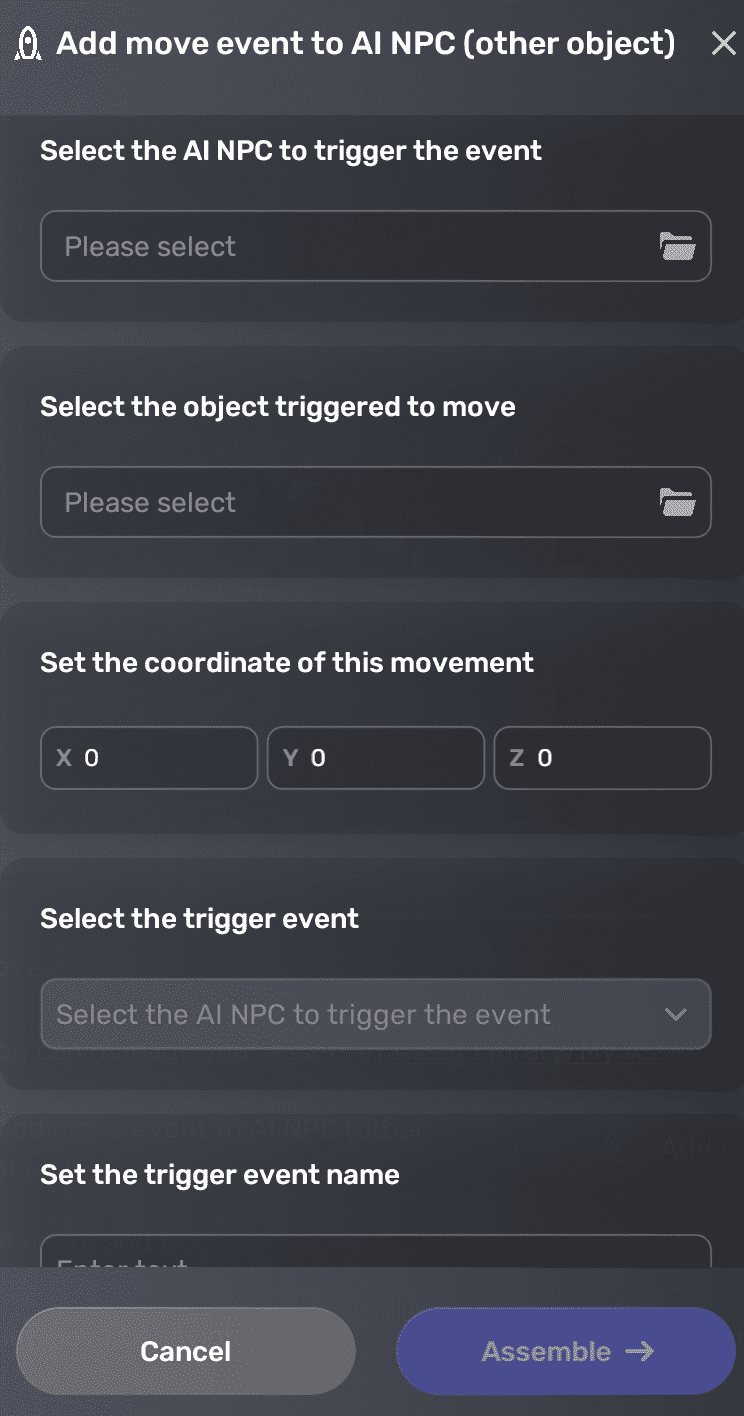Viewport: 744px width, 1416px height.
Task: Click the chevron on the trigger event dropdown
Action: coord(676,1014)
